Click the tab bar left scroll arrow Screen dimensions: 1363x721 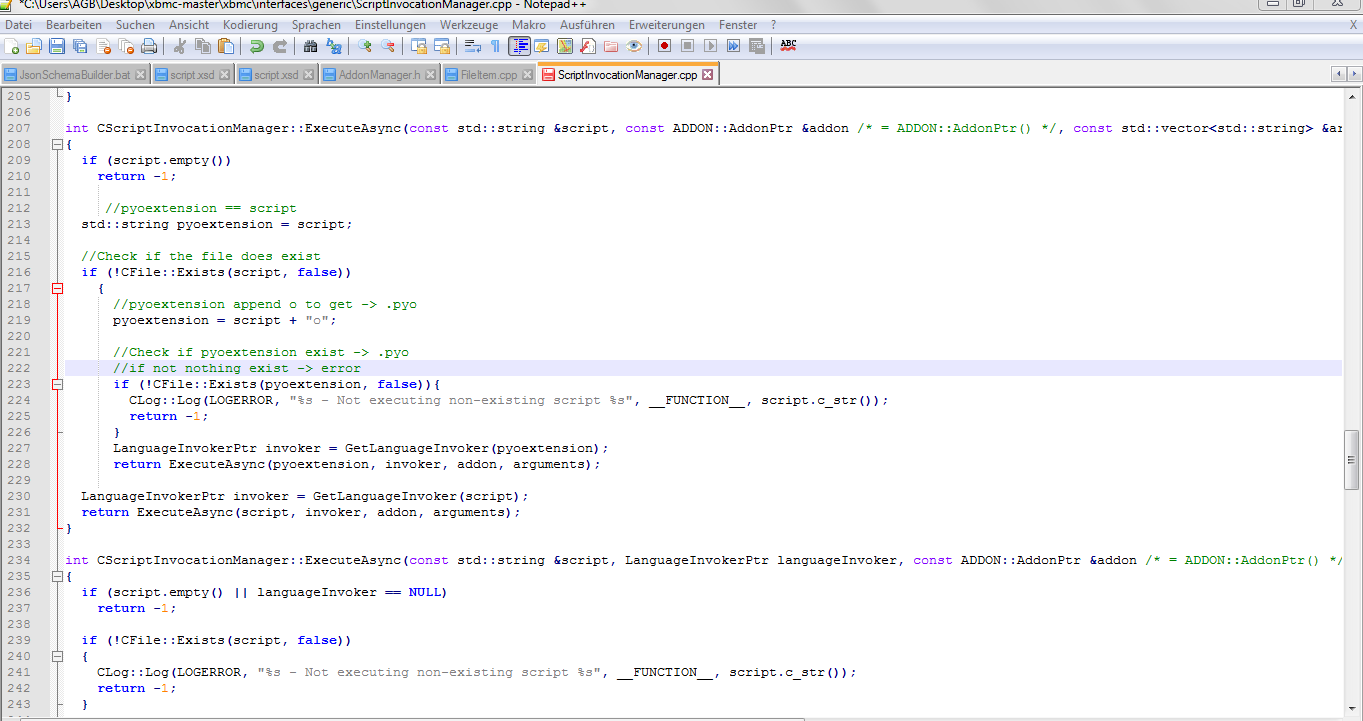coord(1338,75)
